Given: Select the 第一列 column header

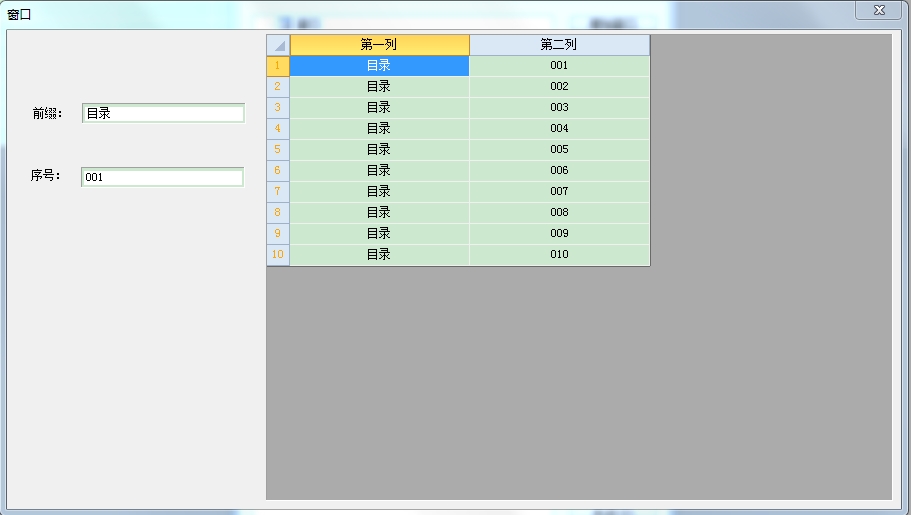Looking at the screenshot, I should pyautogui.click(x=379, y=45).
